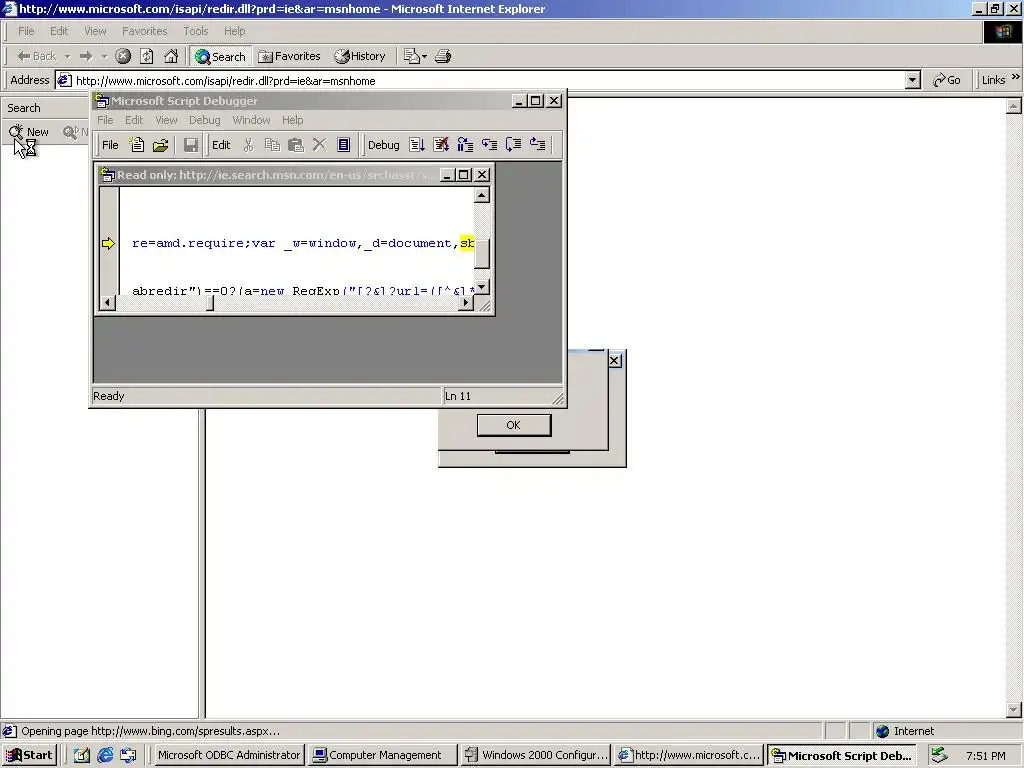Click Open folder icon in Script Debugger
This screenshot has height=768, width=1024.
tap(161, 145)
